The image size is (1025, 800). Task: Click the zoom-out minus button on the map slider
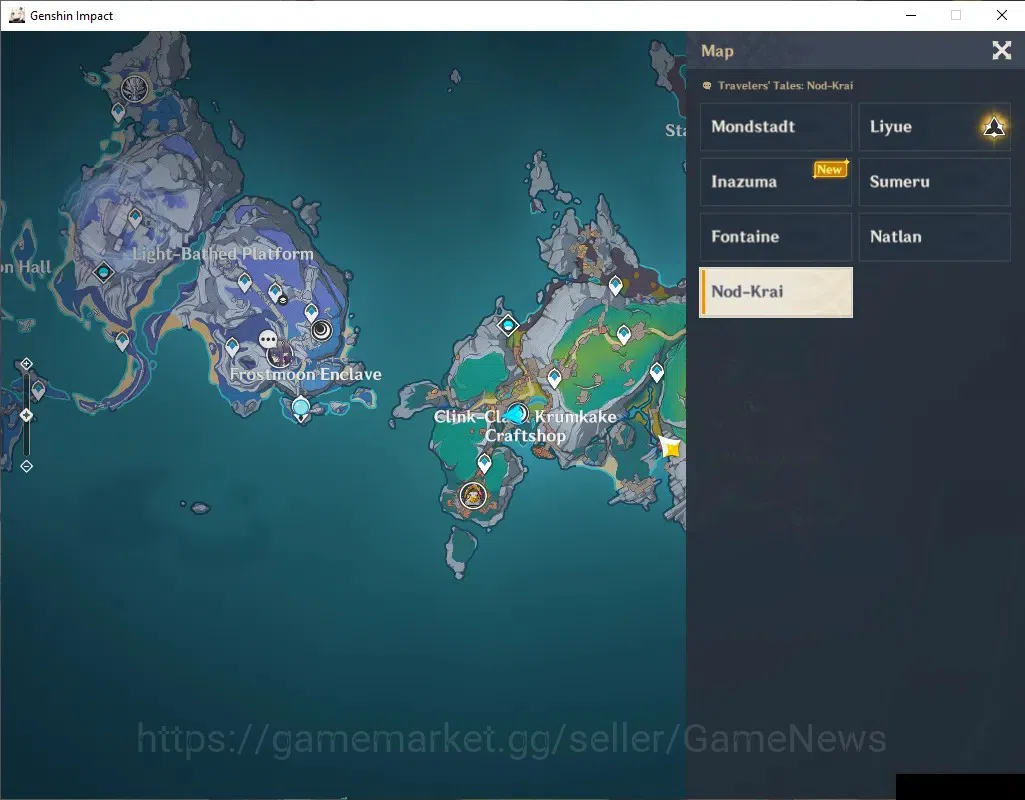pos(26,466)
